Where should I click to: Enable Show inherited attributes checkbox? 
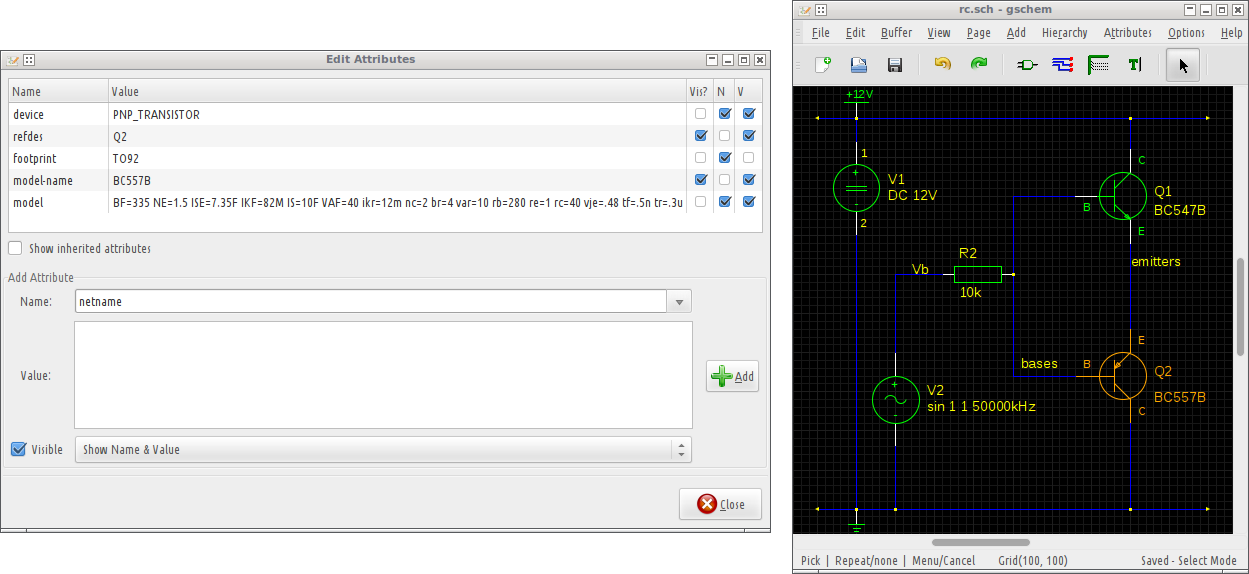tap(15, 248)
